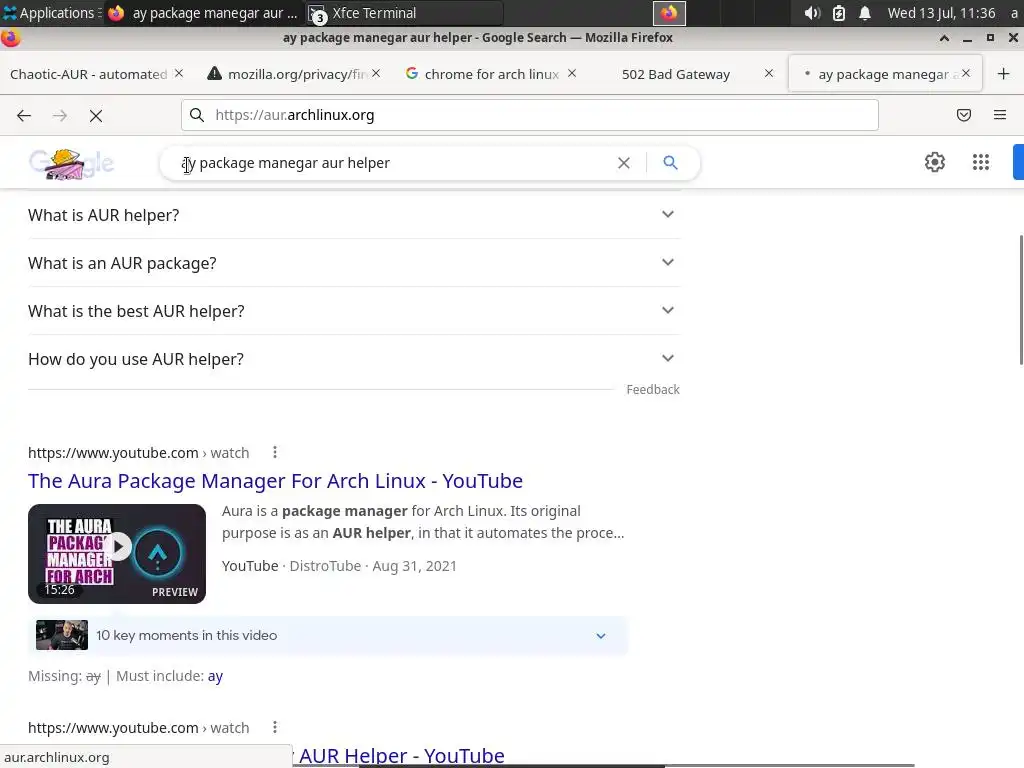This screenshot has width=1024, height=768.
Task: Expand "How do you use AUR helper?"
Action: point(354,359)
